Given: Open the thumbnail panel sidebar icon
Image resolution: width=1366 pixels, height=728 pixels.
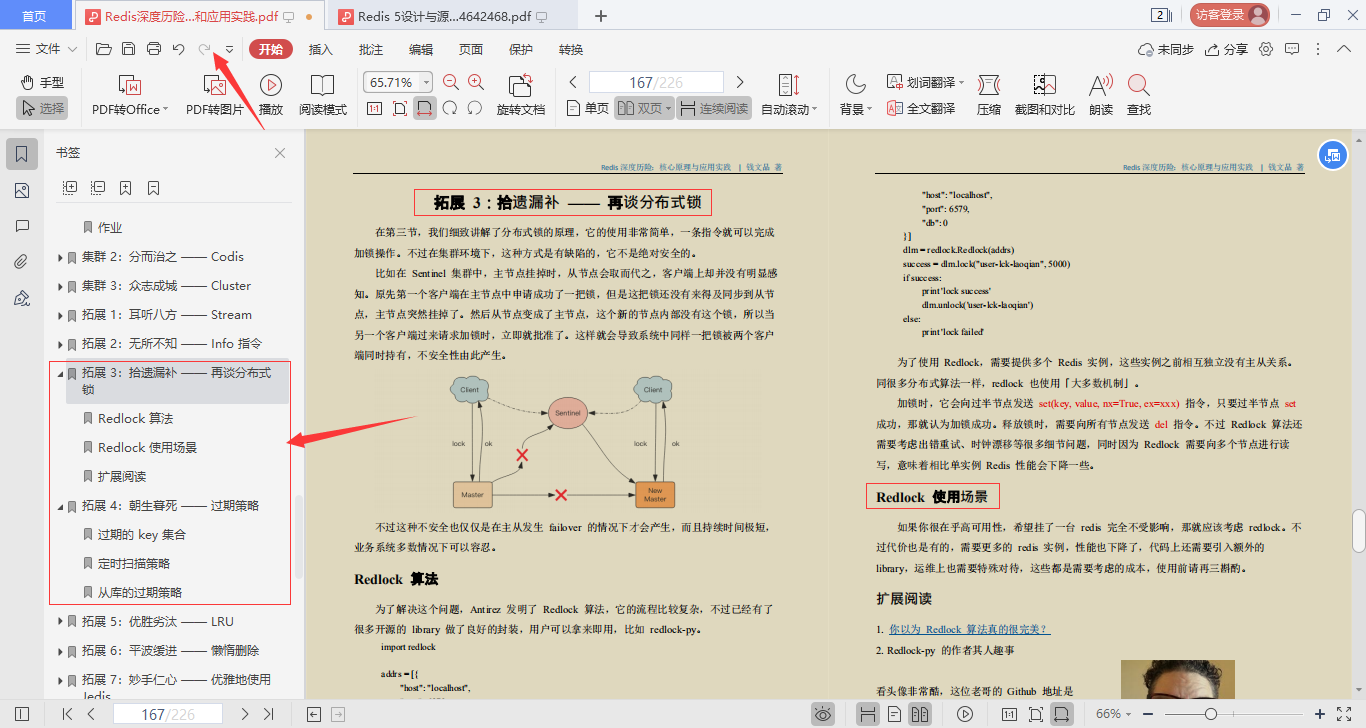Looking at the screenshot, I should pos(22,190).
